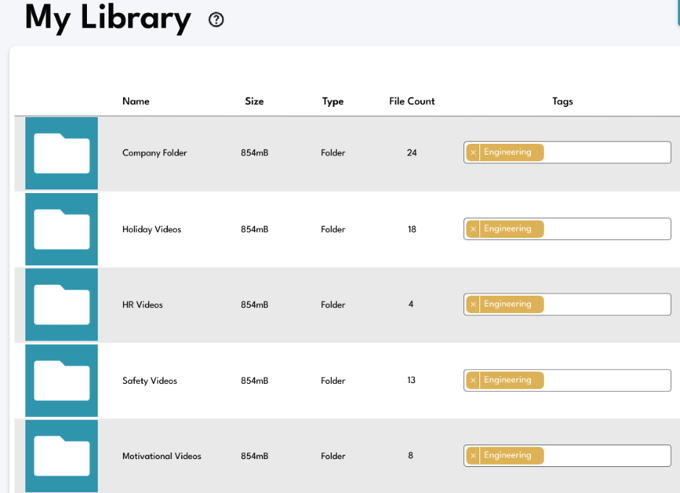Open the Company Folder folder icon

click(x=62, y=154)
